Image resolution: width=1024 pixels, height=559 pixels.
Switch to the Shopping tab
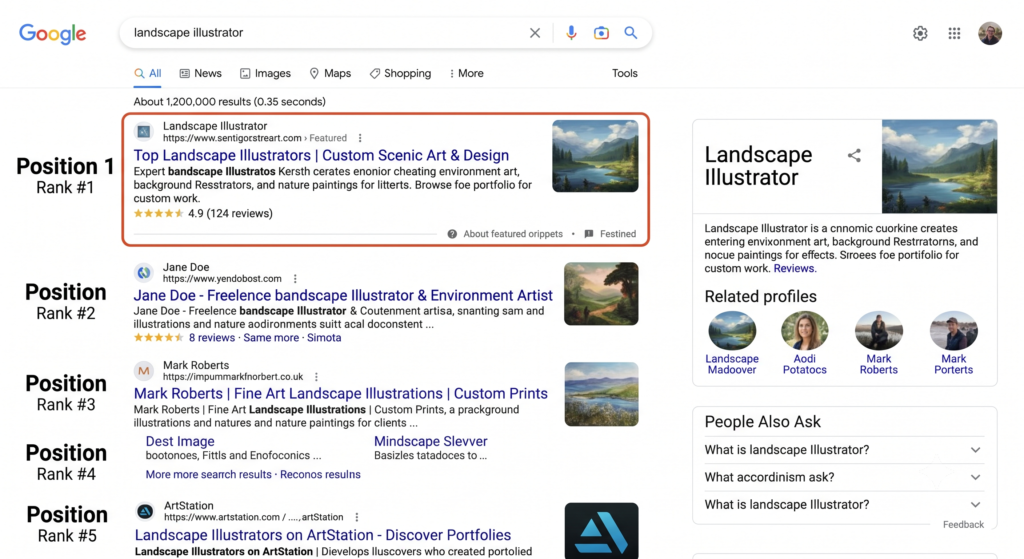coord(400,73)
